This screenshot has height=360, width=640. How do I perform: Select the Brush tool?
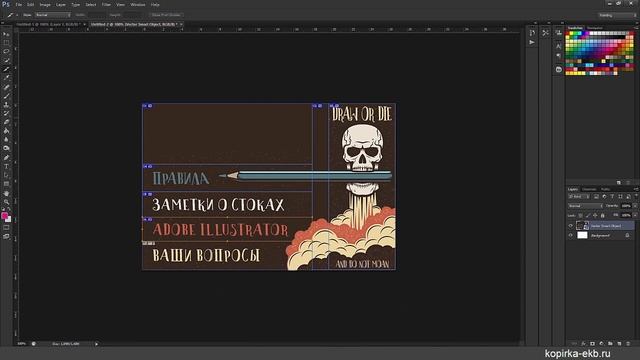pyautogui.click(x=6, y=96)
